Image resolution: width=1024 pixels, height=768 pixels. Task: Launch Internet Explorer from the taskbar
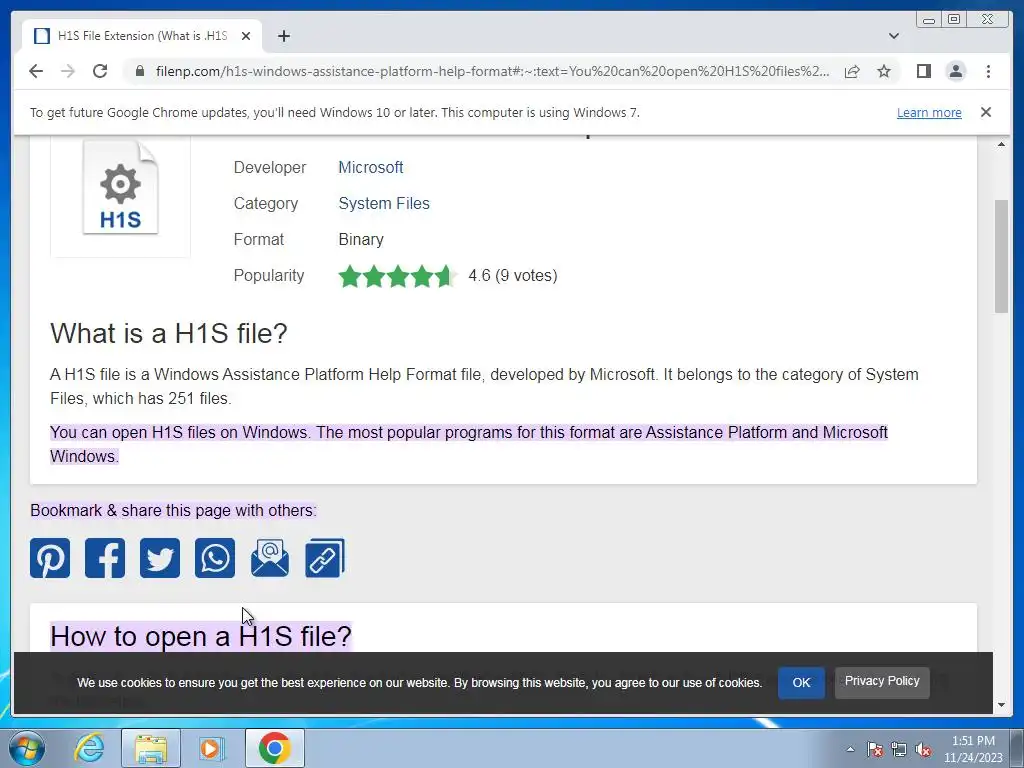point(89,748)
